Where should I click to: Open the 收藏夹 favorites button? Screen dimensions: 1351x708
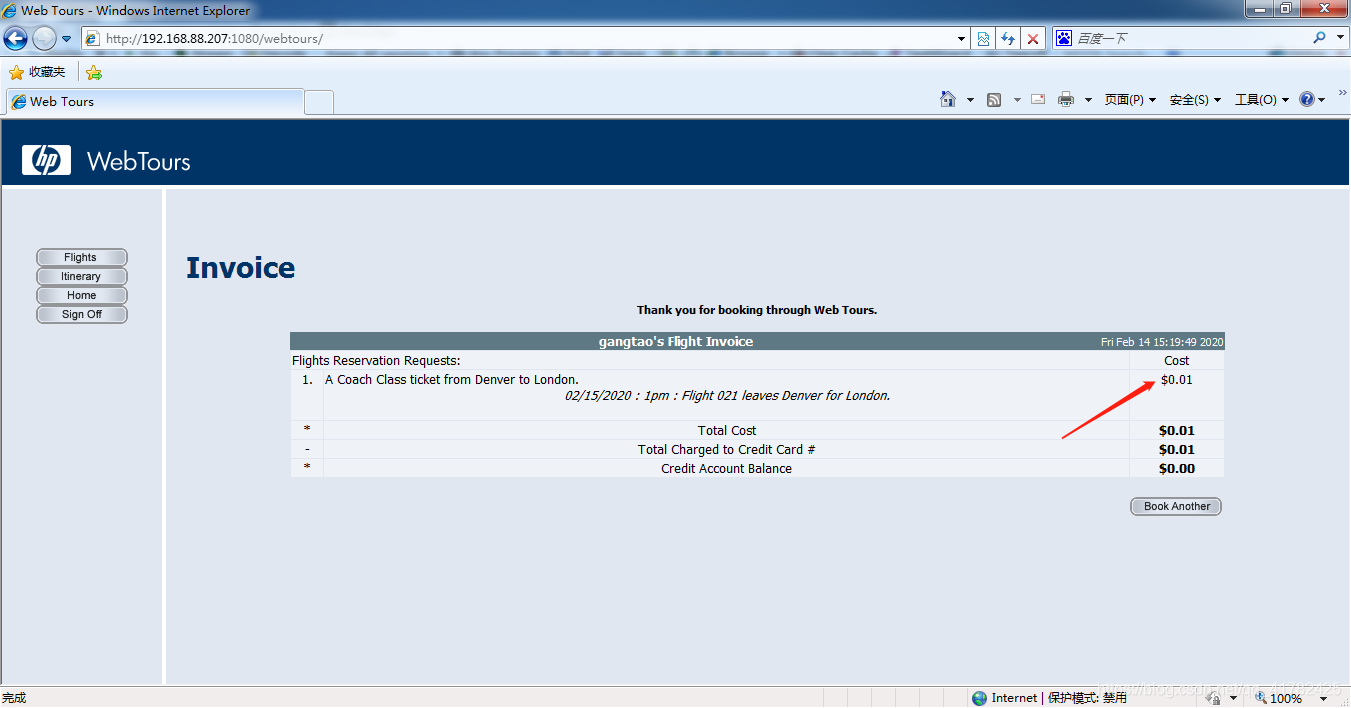(x=37, y=72)
